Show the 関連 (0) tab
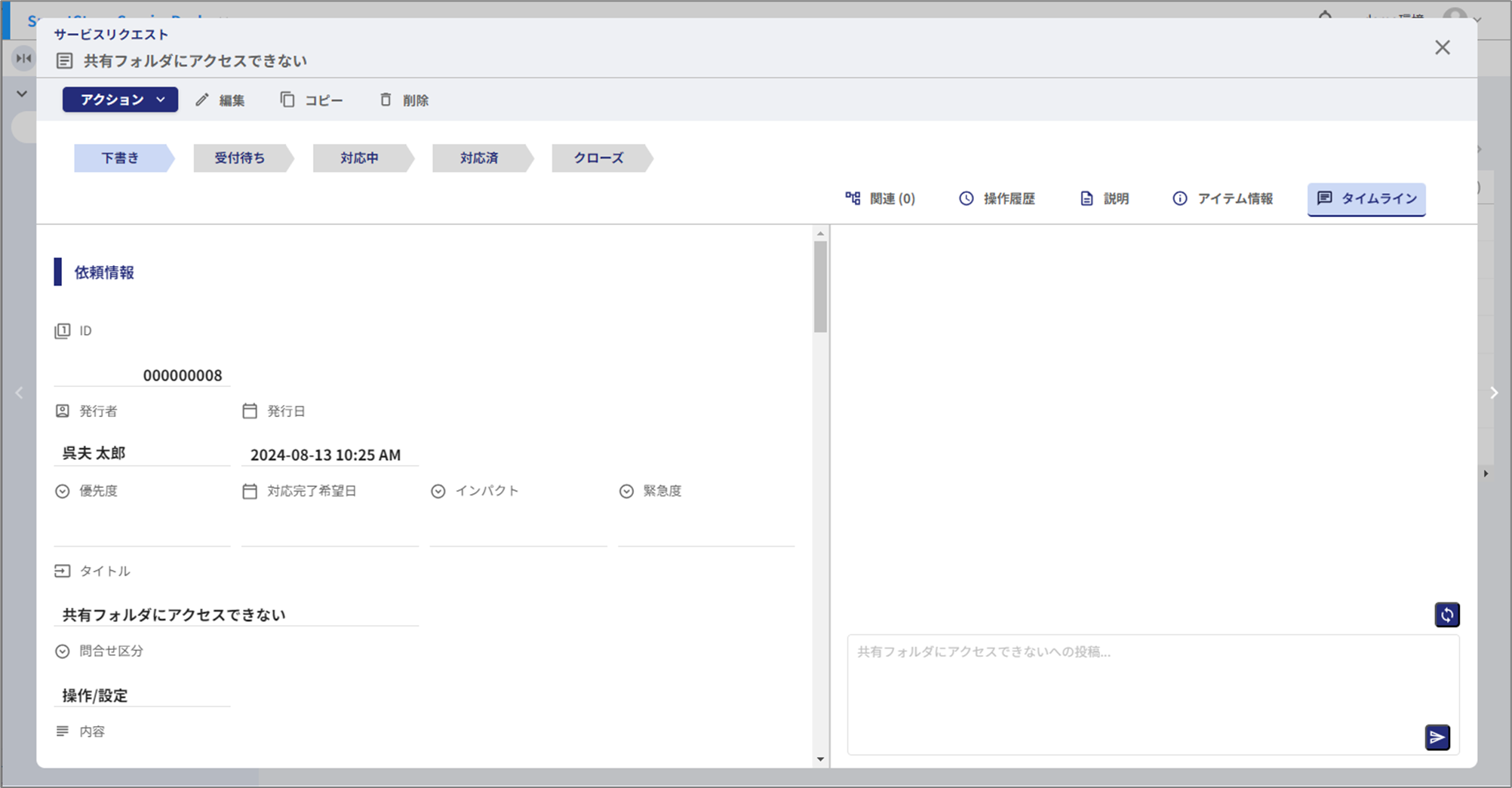 click(x=880, y=198)
